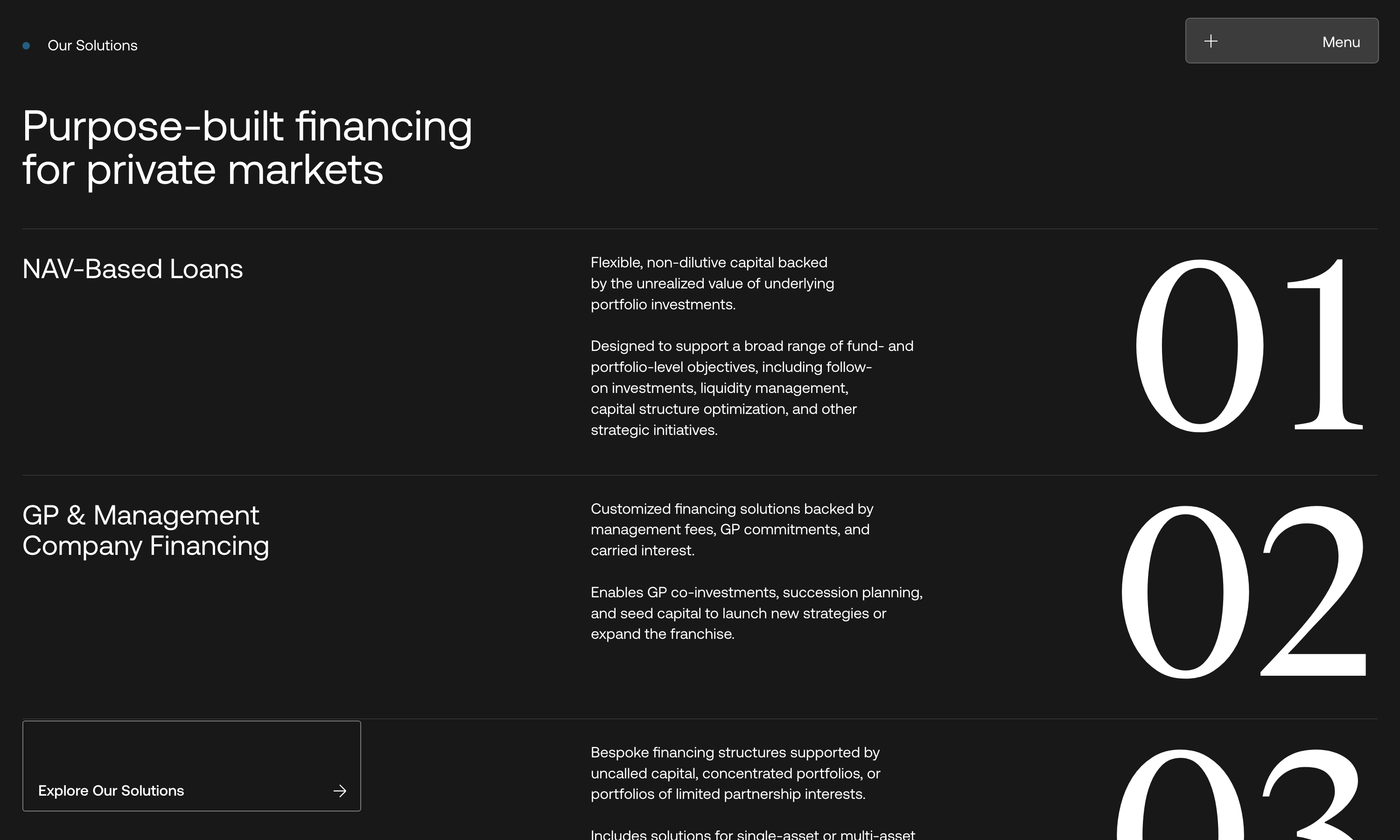1400x840 pixels.
Task: Click the 'Designed to support a broad range' paragraph
Action: tap(751, 388)
